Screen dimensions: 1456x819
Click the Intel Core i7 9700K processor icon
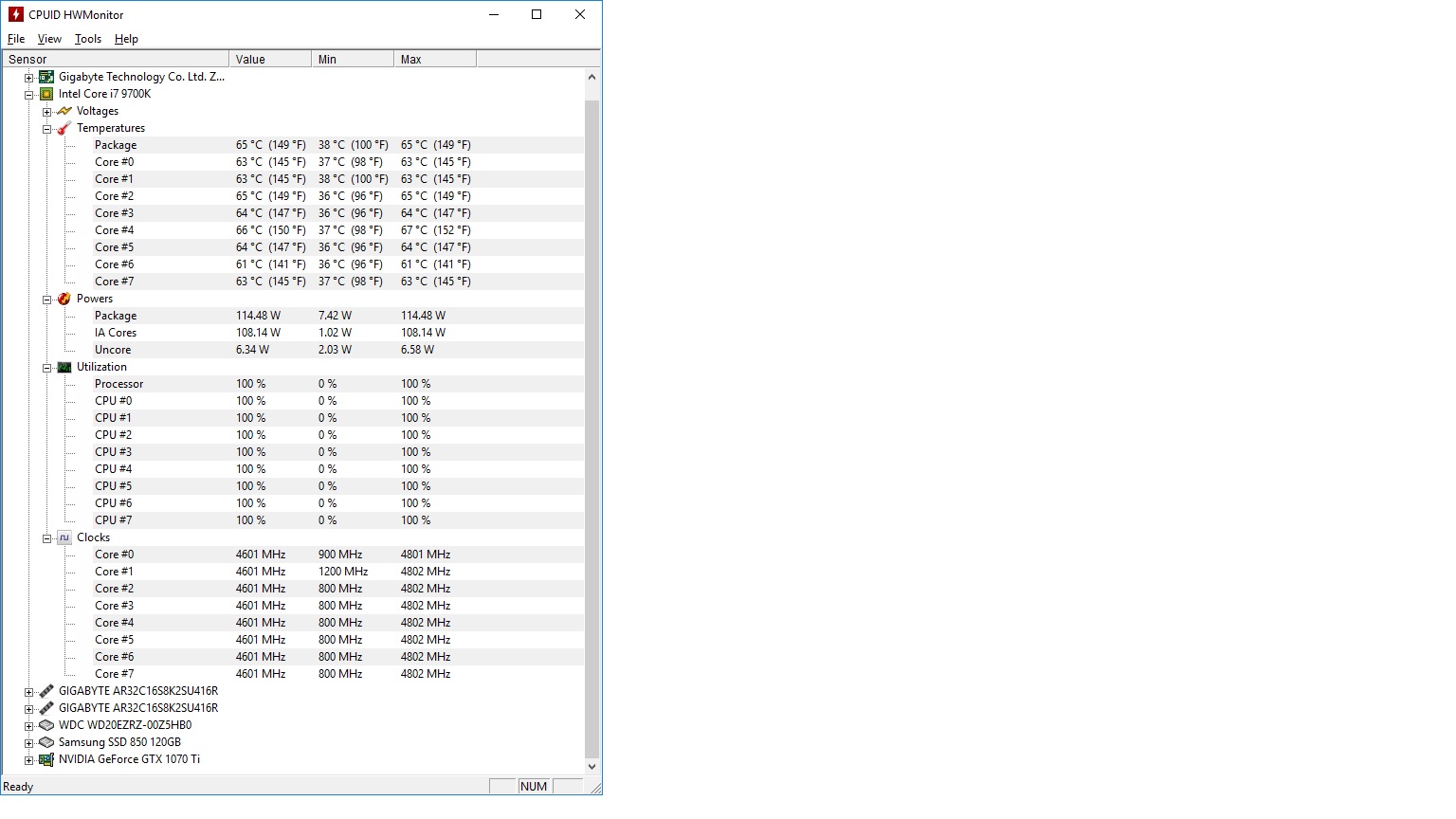[x=46, y=94]
